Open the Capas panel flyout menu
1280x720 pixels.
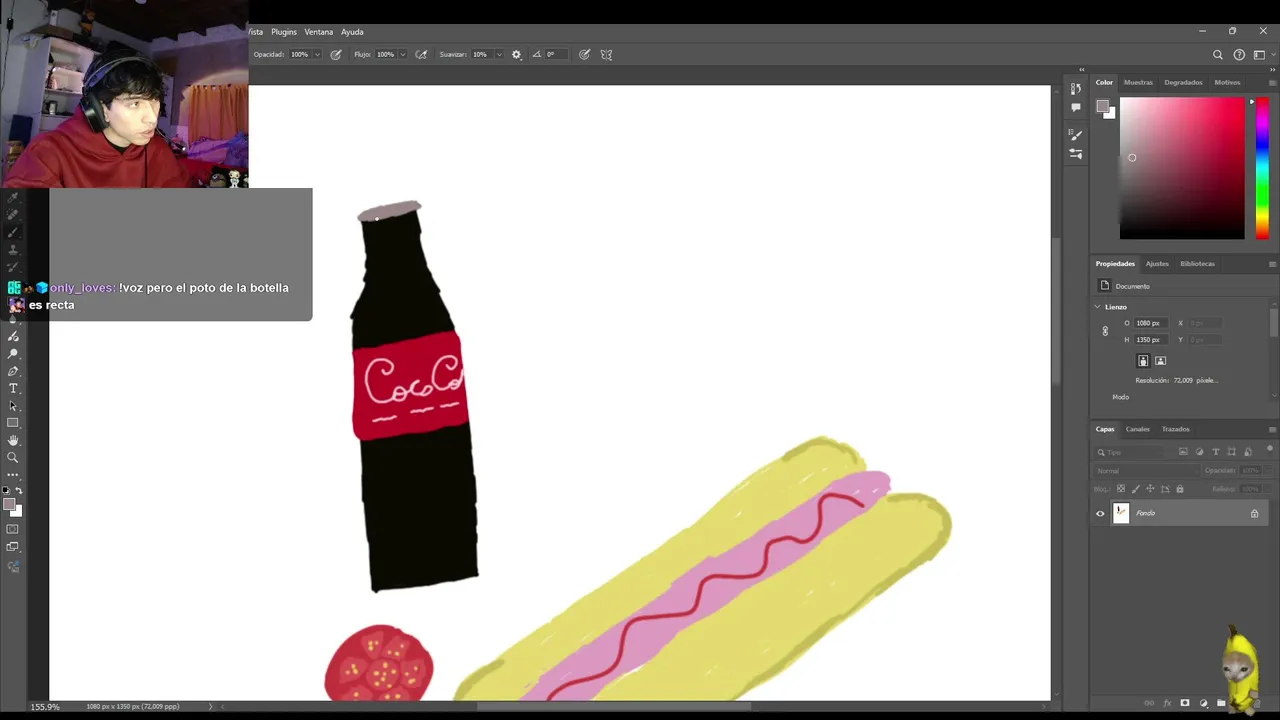[x=1272, y=429]
